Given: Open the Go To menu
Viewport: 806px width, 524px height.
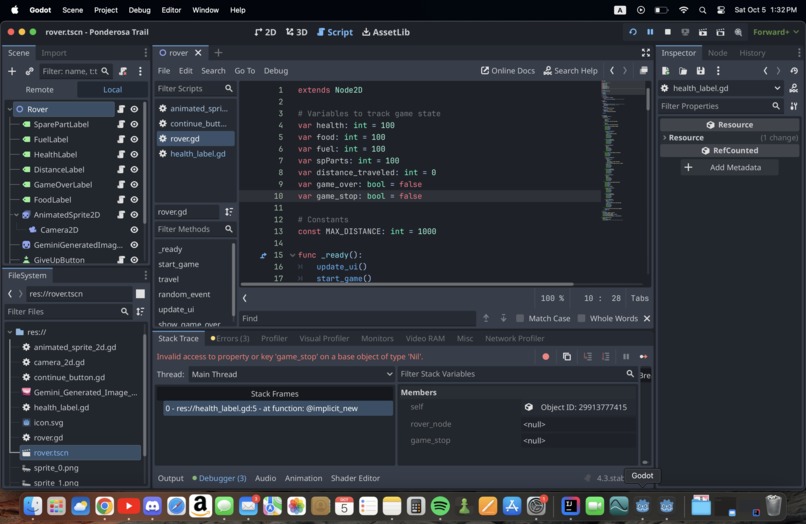Looking at the screenshot, I should tap(245, 71).
